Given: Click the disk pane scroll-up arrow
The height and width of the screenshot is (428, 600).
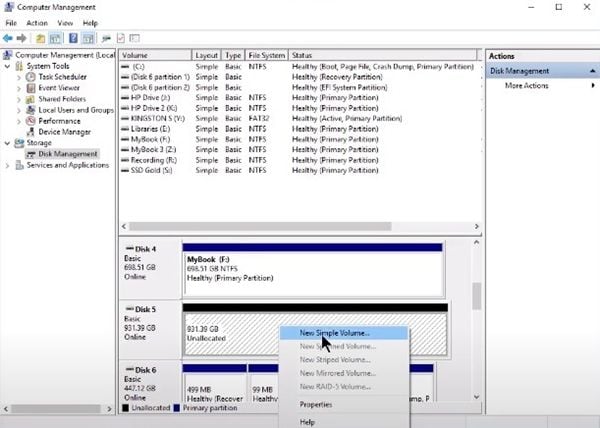Looking at the screenshot, I should (x=476, y=242).
